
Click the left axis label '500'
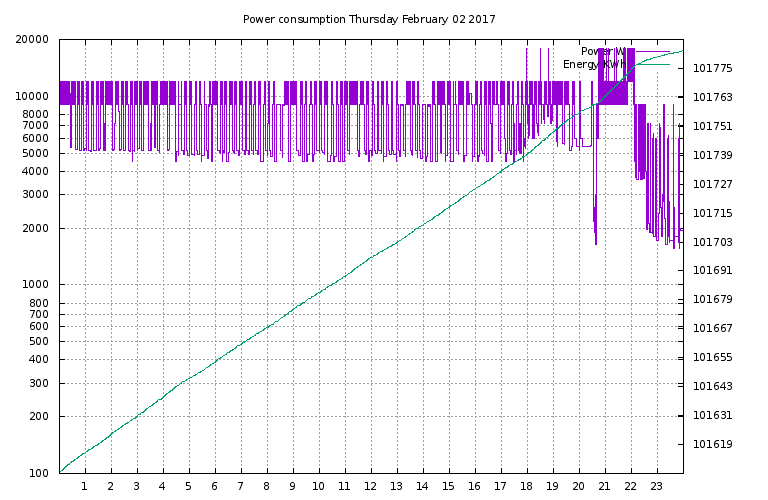(x=39, y=341)
